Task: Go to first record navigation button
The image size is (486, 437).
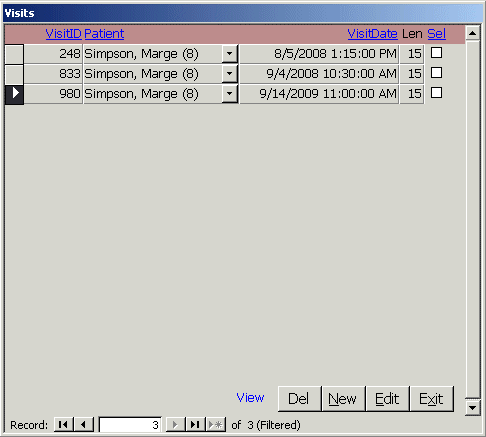Action: (63, 425)
